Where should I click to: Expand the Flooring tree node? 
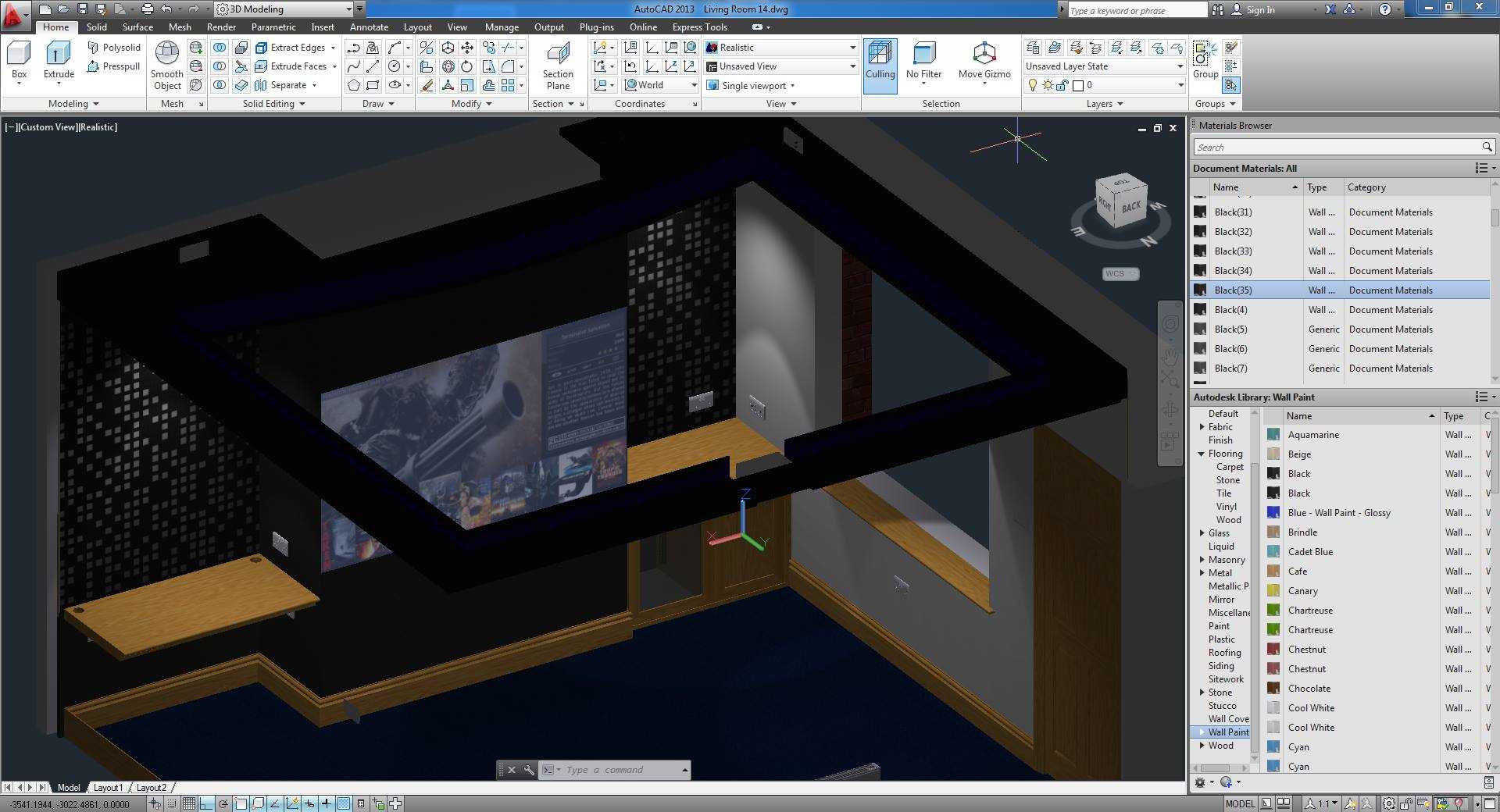click(1202, 454)
